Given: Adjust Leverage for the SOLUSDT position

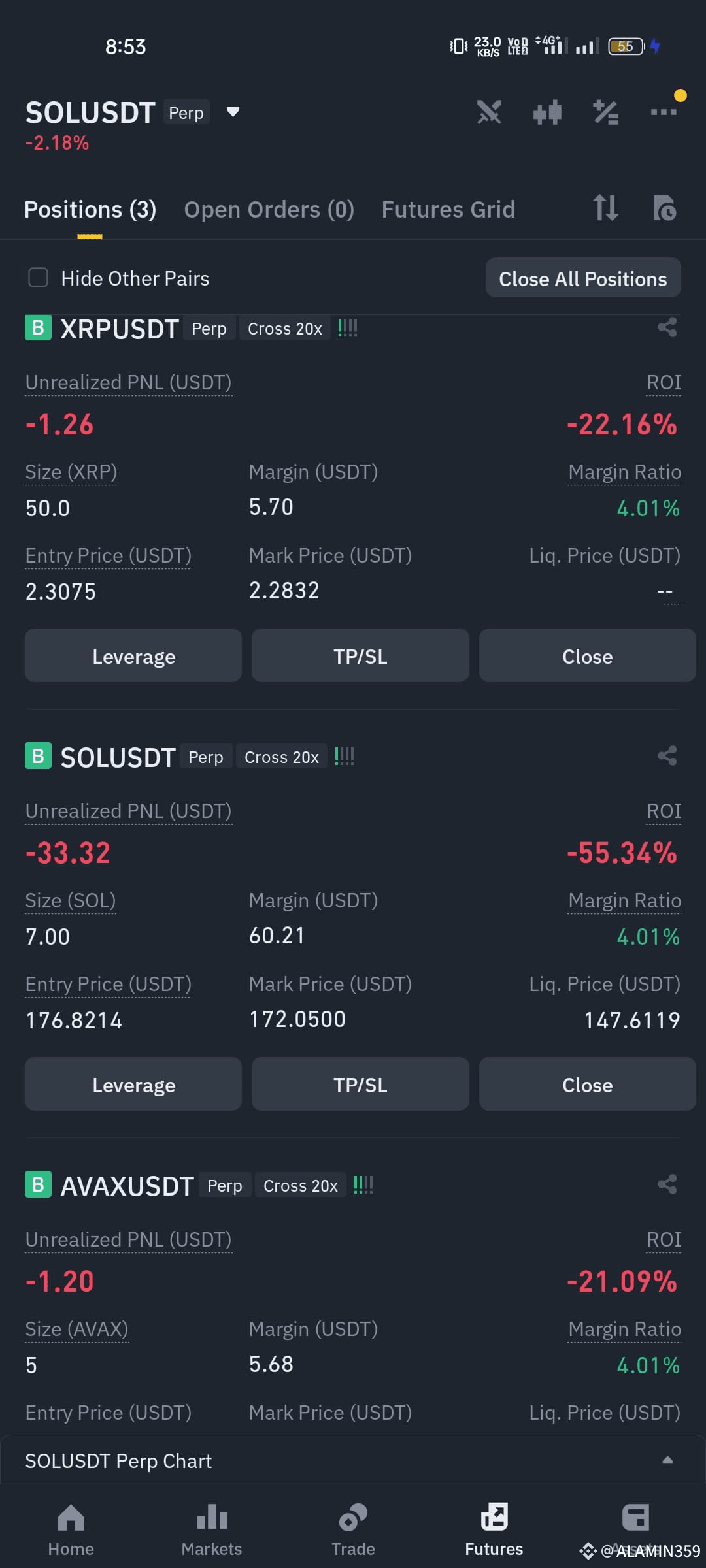Looking at the screenshot, I should [x=133, y=1085].
